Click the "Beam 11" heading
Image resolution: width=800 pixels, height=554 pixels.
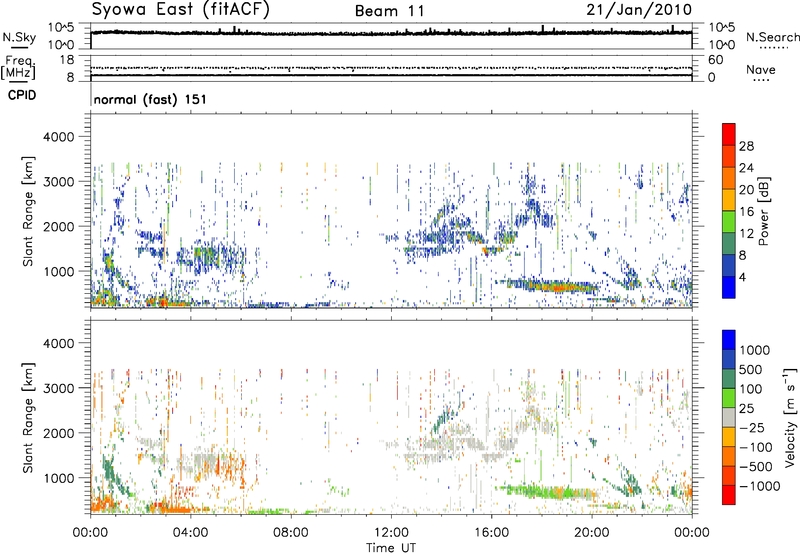coord(390,11)
